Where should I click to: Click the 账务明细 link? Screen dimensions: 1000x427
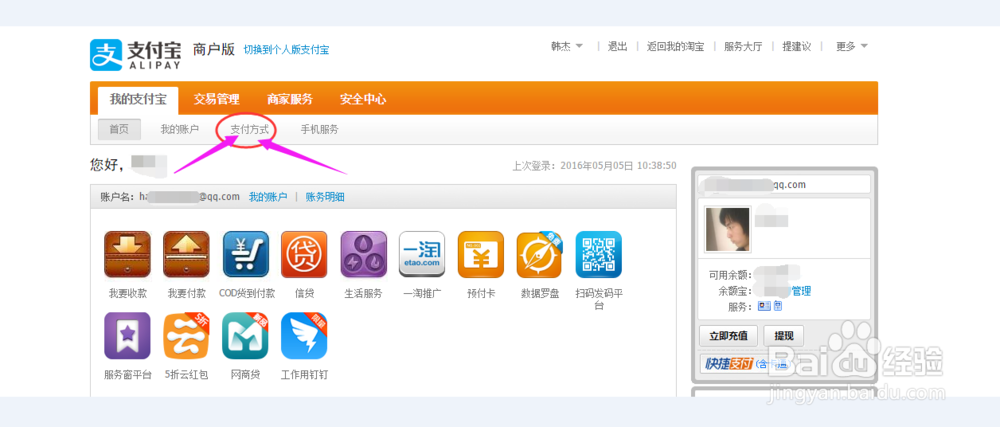tap(325, 197)
